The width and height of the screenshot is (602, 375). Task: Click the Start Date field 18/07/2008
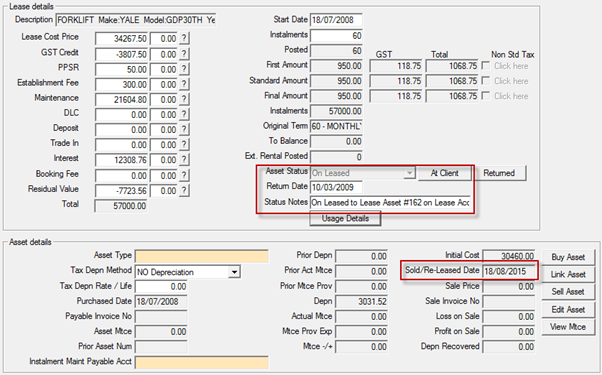[336, 20]
